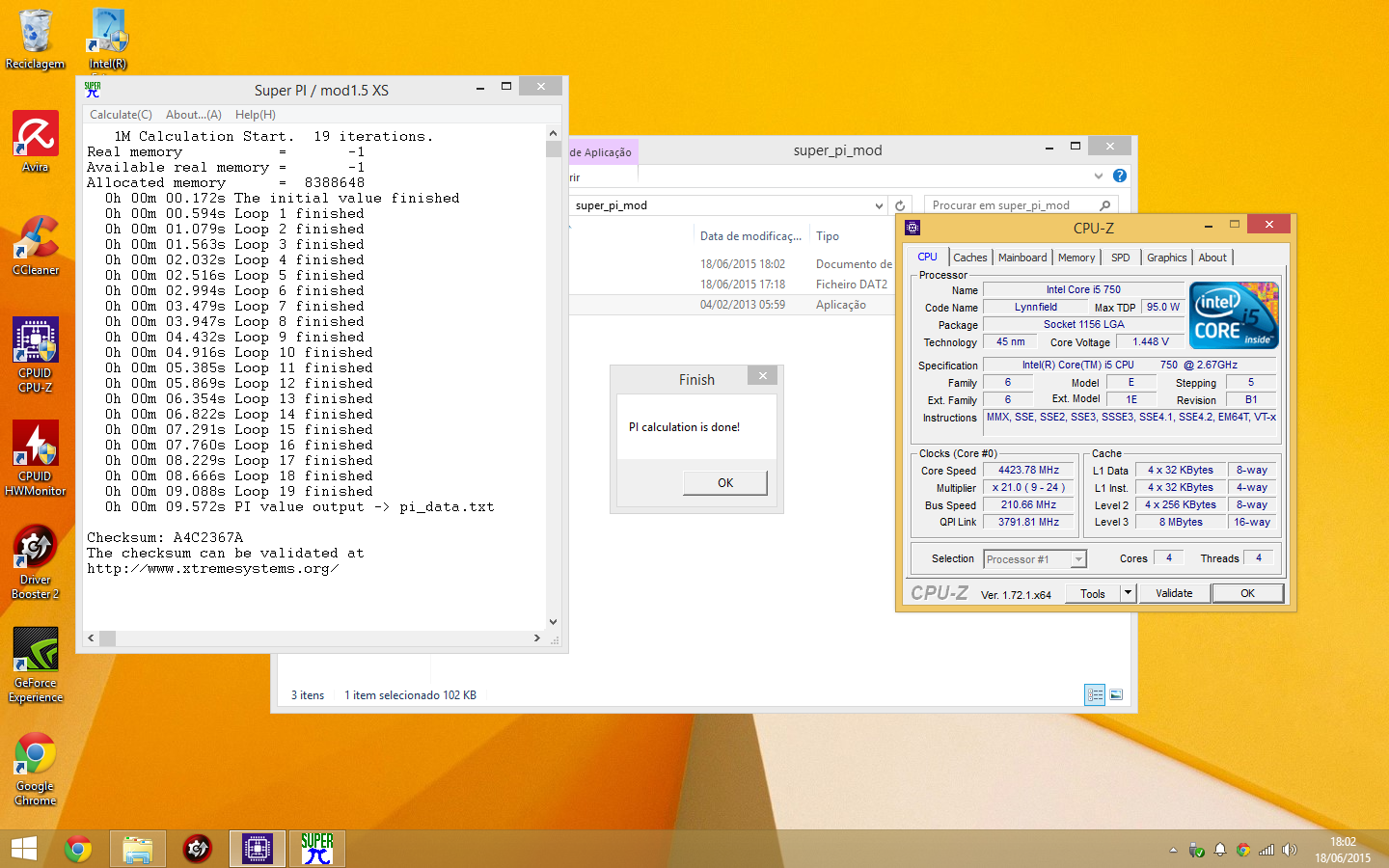Open the CPUID HWMonitor desktop shortcut
Image resolution: width=1389 pixels, height=868 pixels.
click(x=35, y=458)
